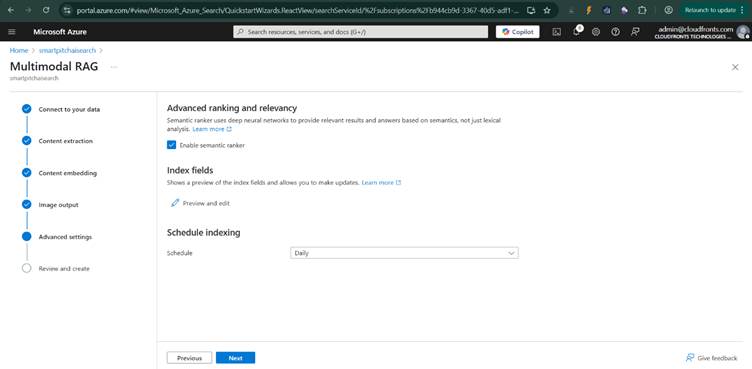Click the Next button
752x369 pixels.
[235, 358]
